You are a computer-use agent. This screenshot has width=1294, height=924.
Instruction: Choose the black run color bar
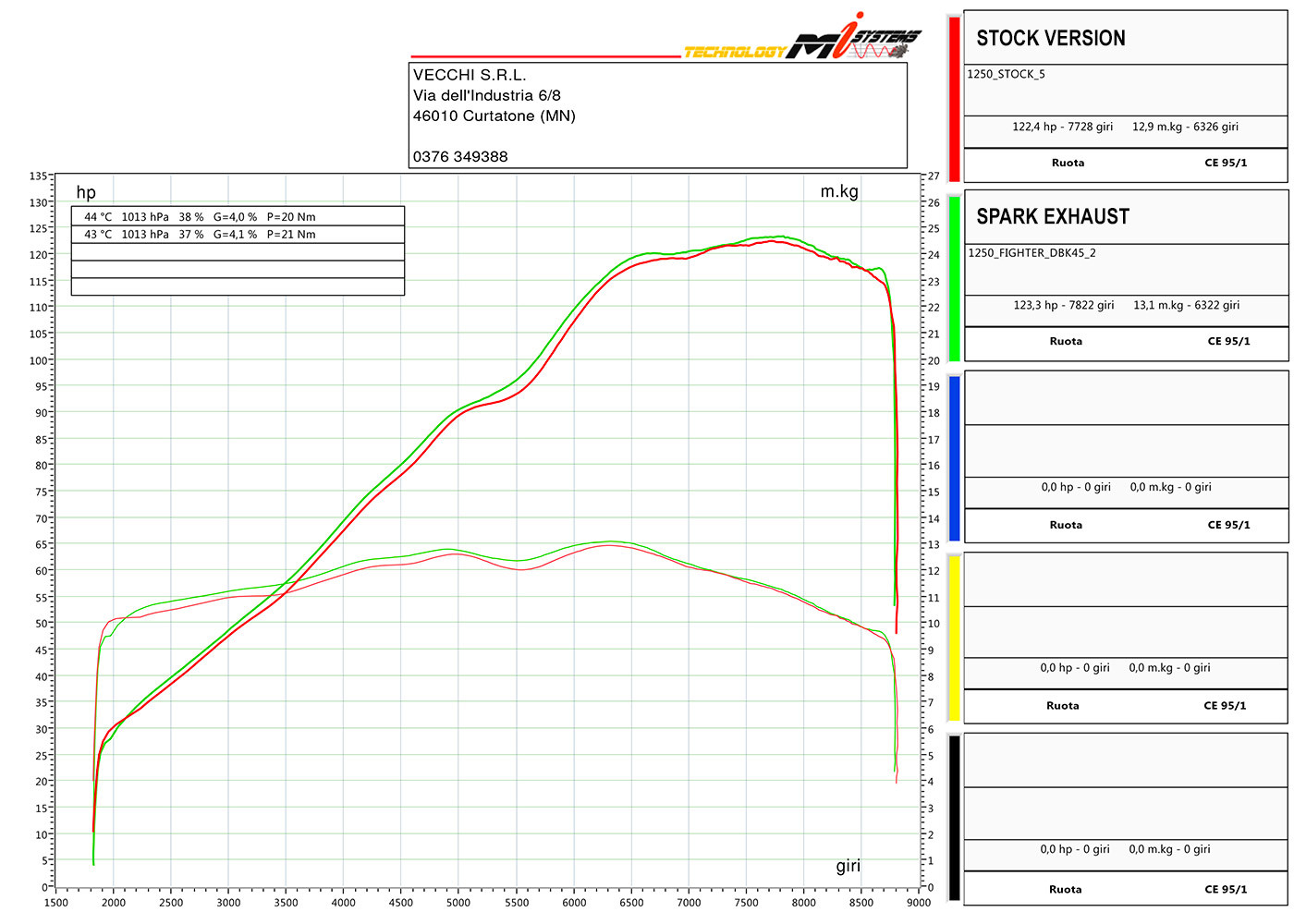(x=954, y=817)
